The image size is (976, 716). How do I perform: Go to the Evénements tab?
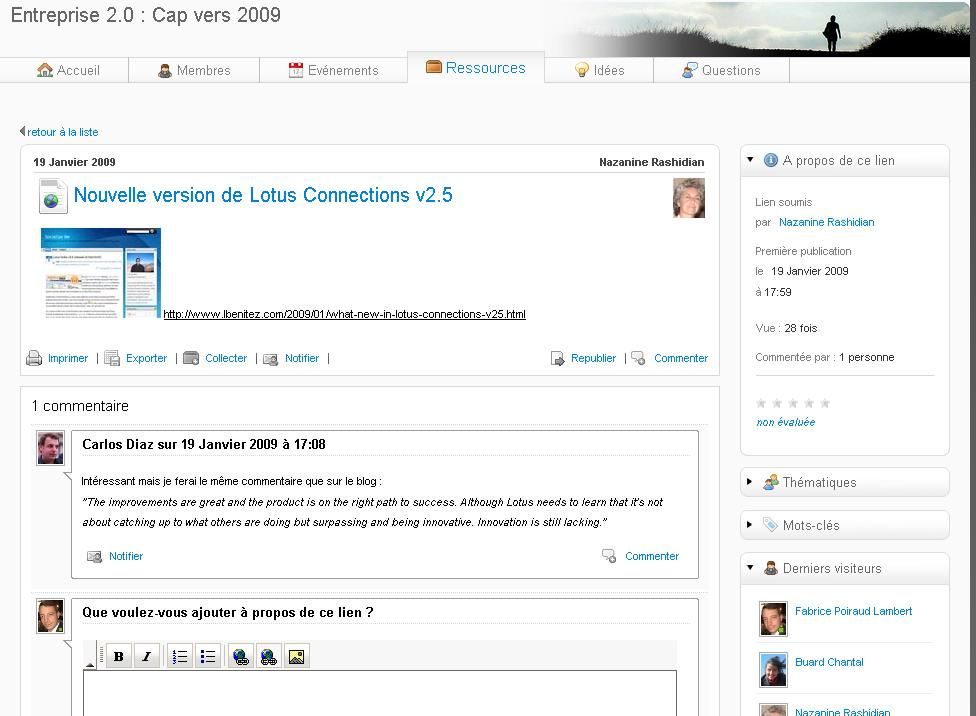[334, 70]
